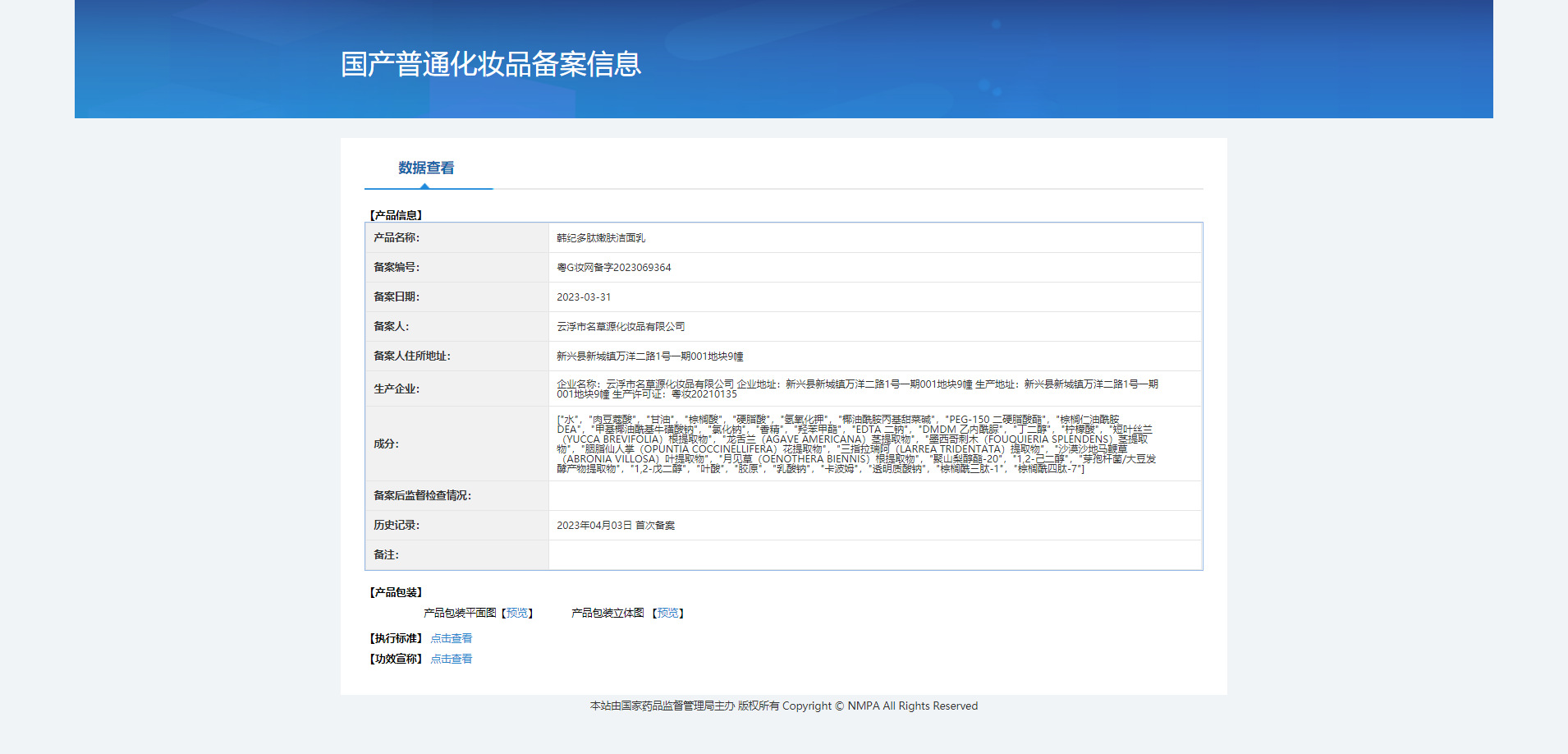Click the 备案日期 row label

pyautogui.click(x=397, y=297)
